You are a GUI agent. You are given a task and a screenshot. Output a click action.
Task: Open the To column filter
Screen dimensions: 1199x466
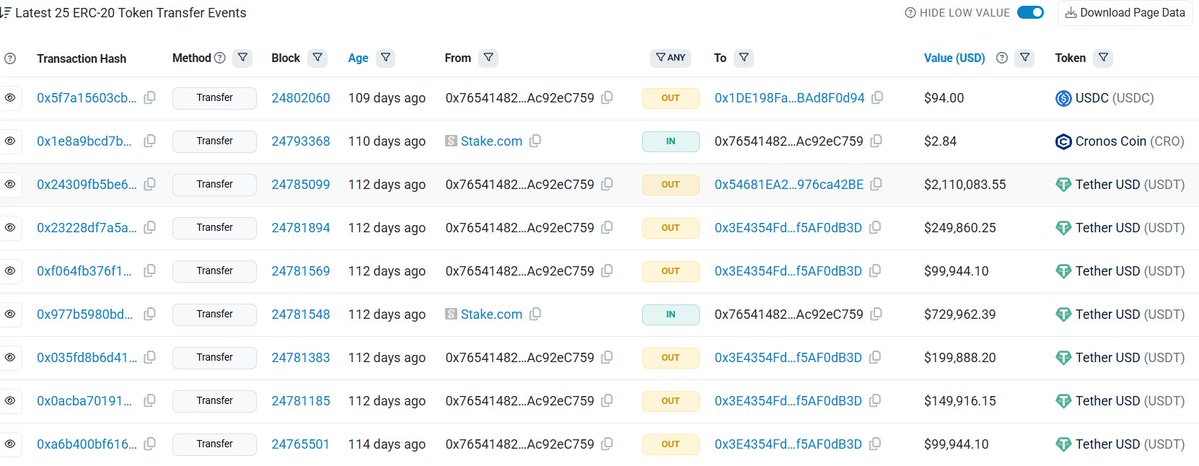[743, 57]
